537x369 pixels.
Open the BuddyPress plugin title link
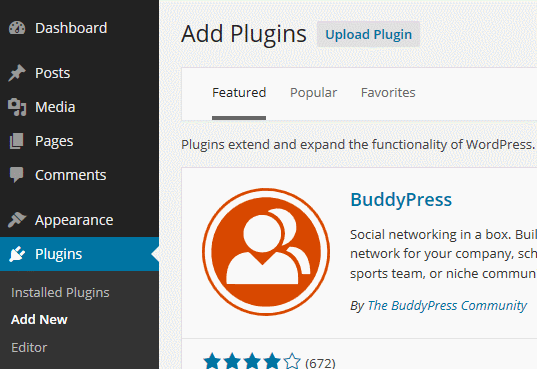point(401,200)
